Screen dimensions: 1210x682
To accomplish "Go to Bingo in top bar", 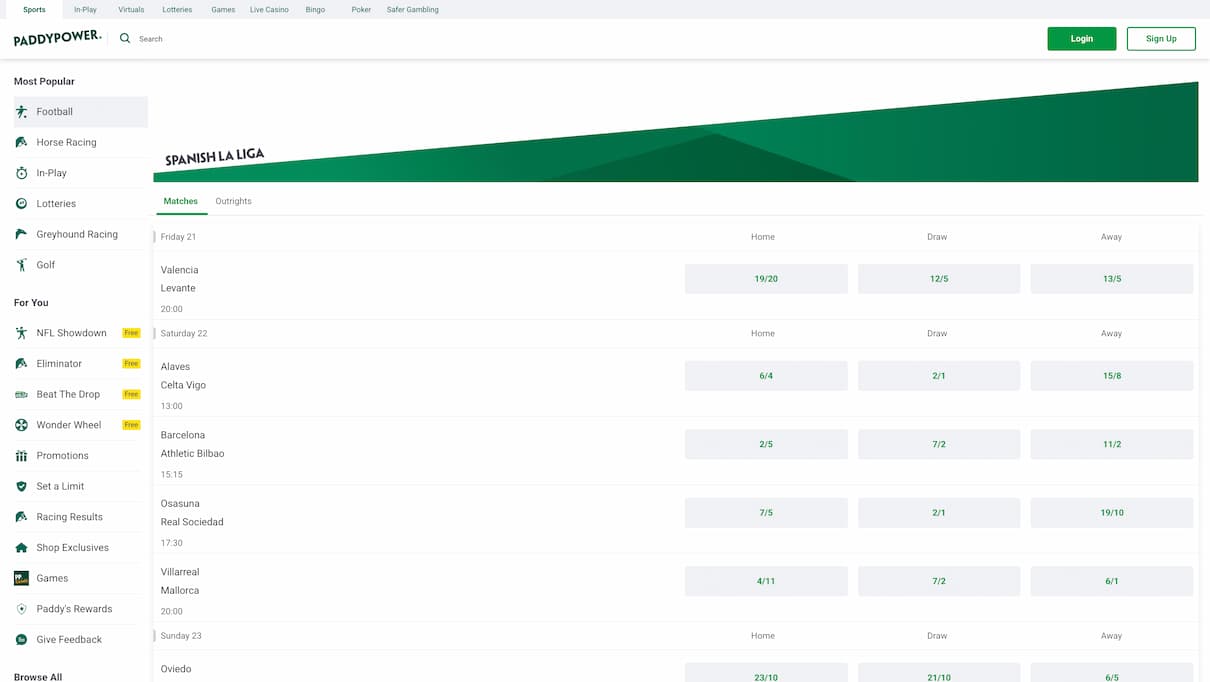I will 315,9.
